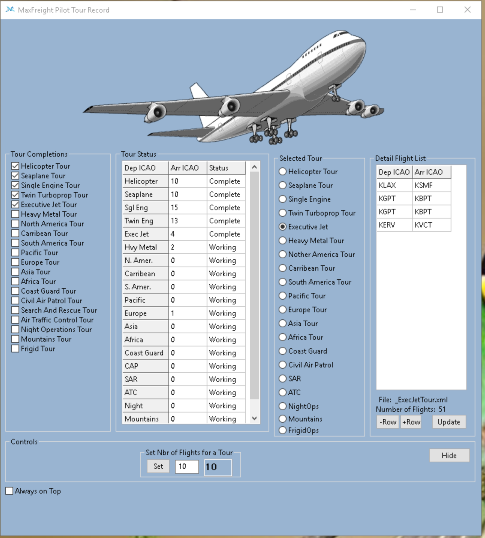This screenshot has width=485, height=538.
Task: Click the MaxFreight app icon in title bar
Action: pyautogui.click(x=10, y=10)
